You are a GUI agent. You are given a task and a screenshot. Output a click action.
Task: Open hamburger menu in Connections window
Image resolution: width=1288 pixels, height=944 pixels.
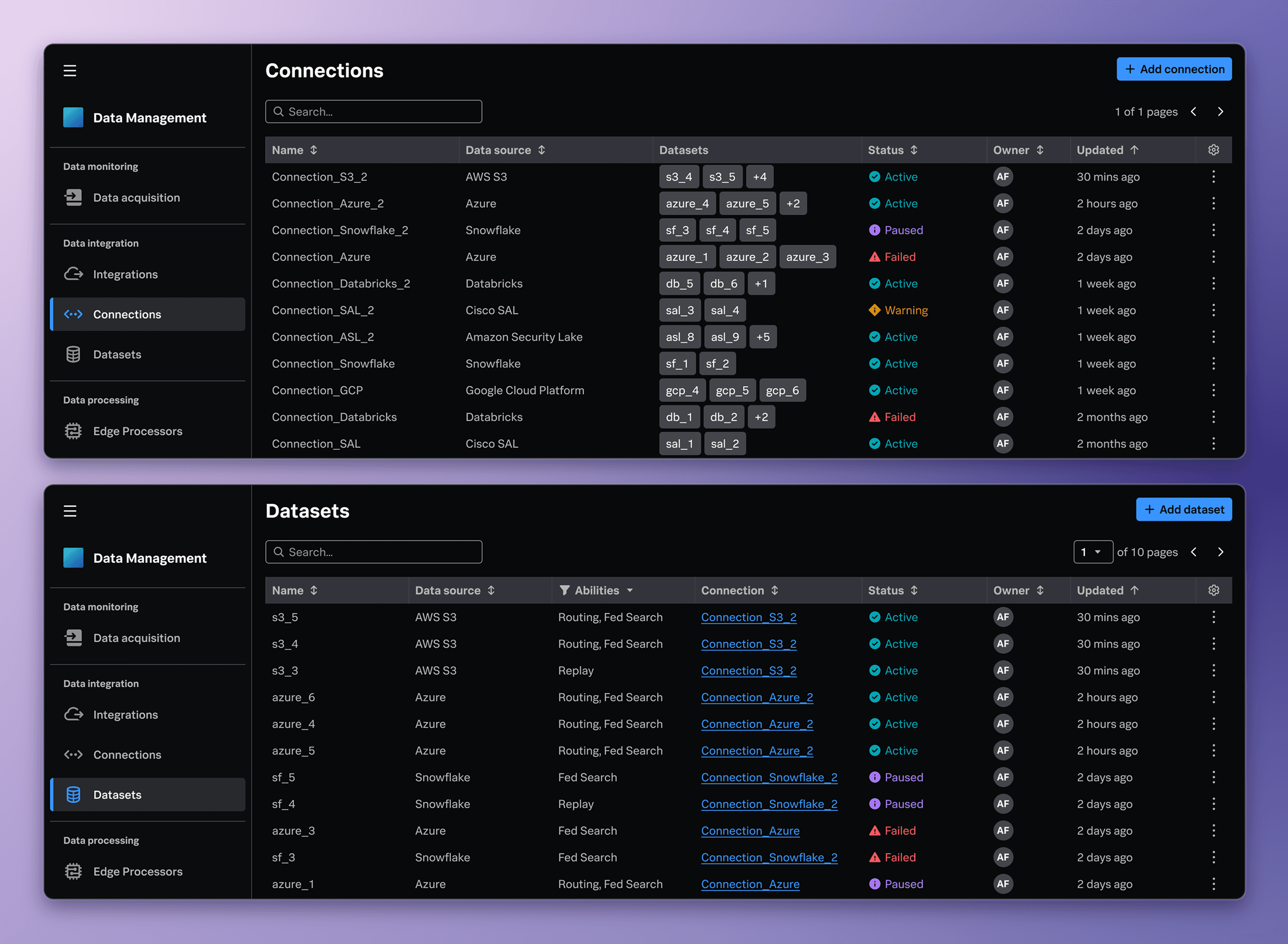[x=70, y=70]
